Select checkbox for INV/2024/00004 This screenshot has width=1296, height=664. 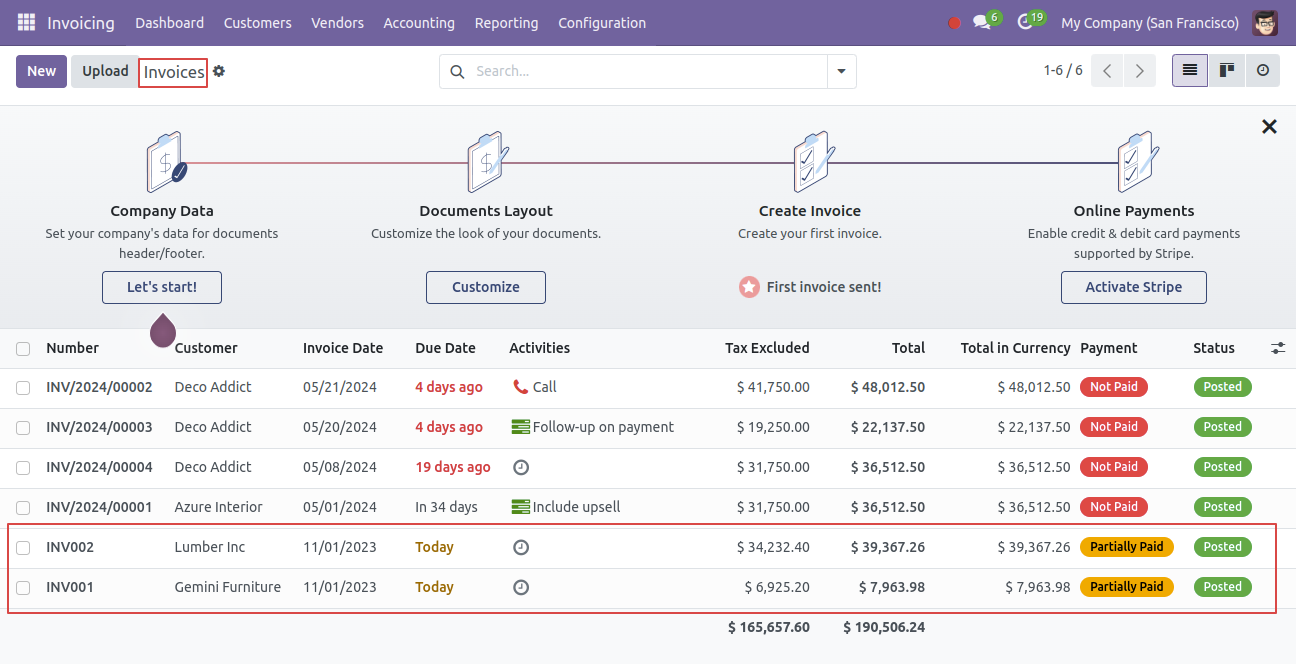click(x=23, y=468)
